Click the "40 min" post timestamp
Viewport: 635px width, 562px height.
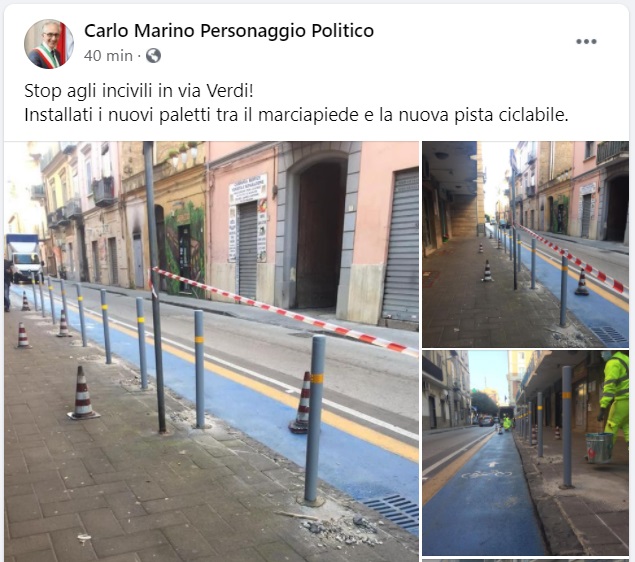(108, 55)
